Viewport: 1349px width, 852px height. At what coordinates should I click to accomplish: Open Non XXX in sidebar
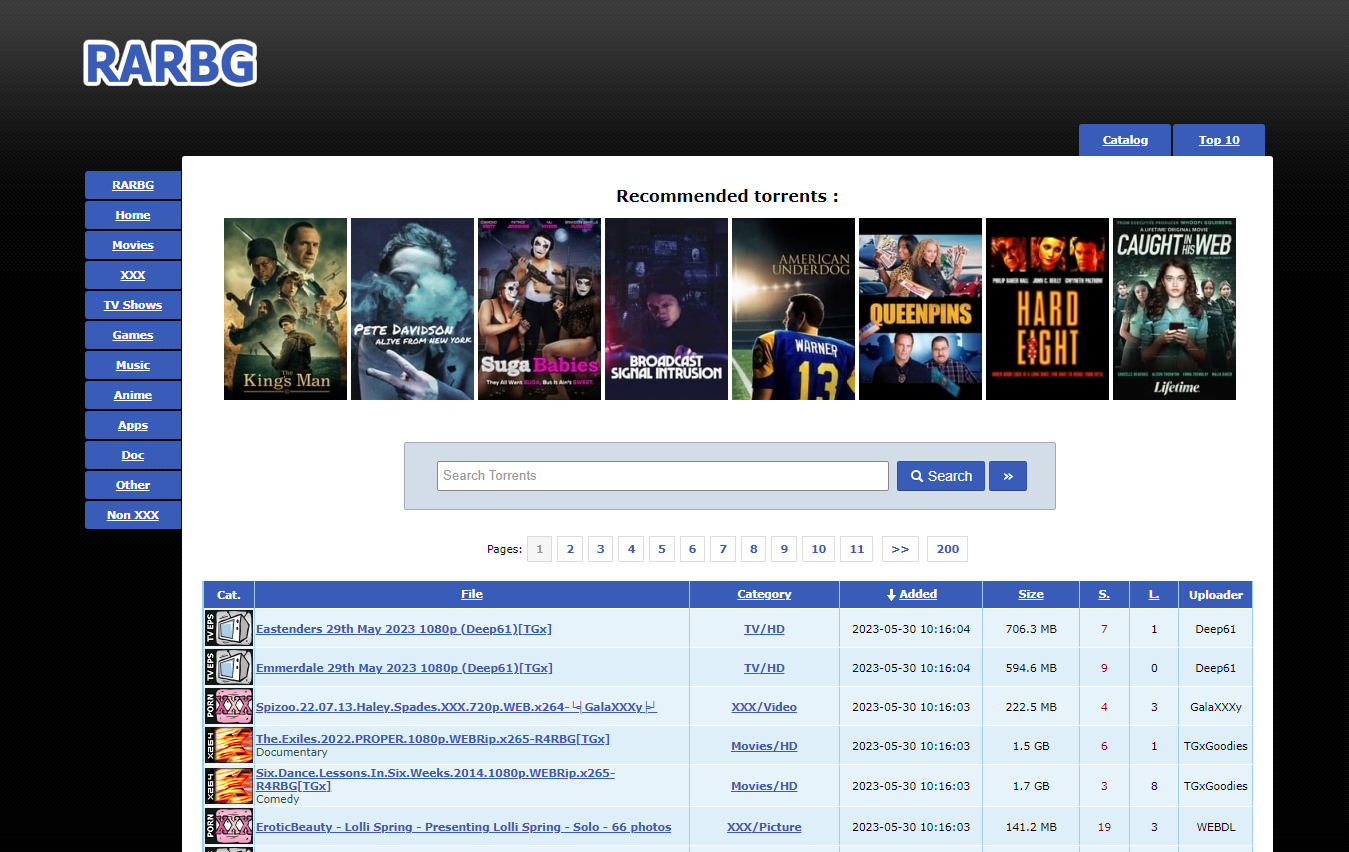[133, 515]
